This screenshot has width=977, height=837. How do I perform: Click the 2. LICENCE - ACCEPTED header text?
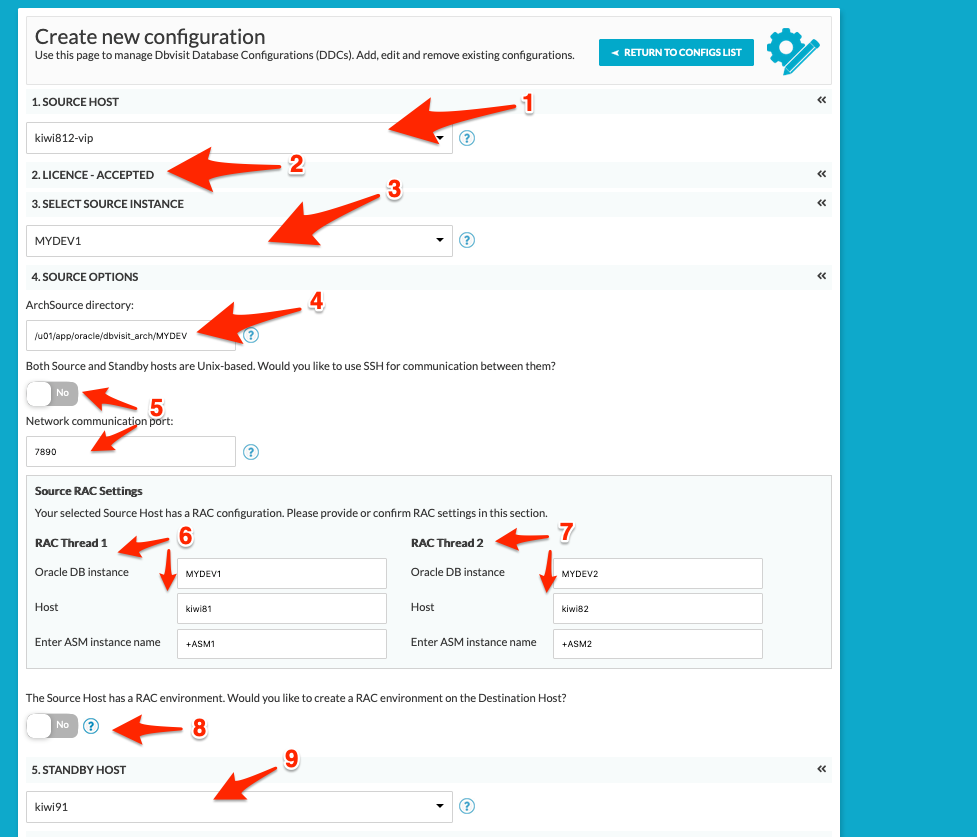tap(93, 175)
